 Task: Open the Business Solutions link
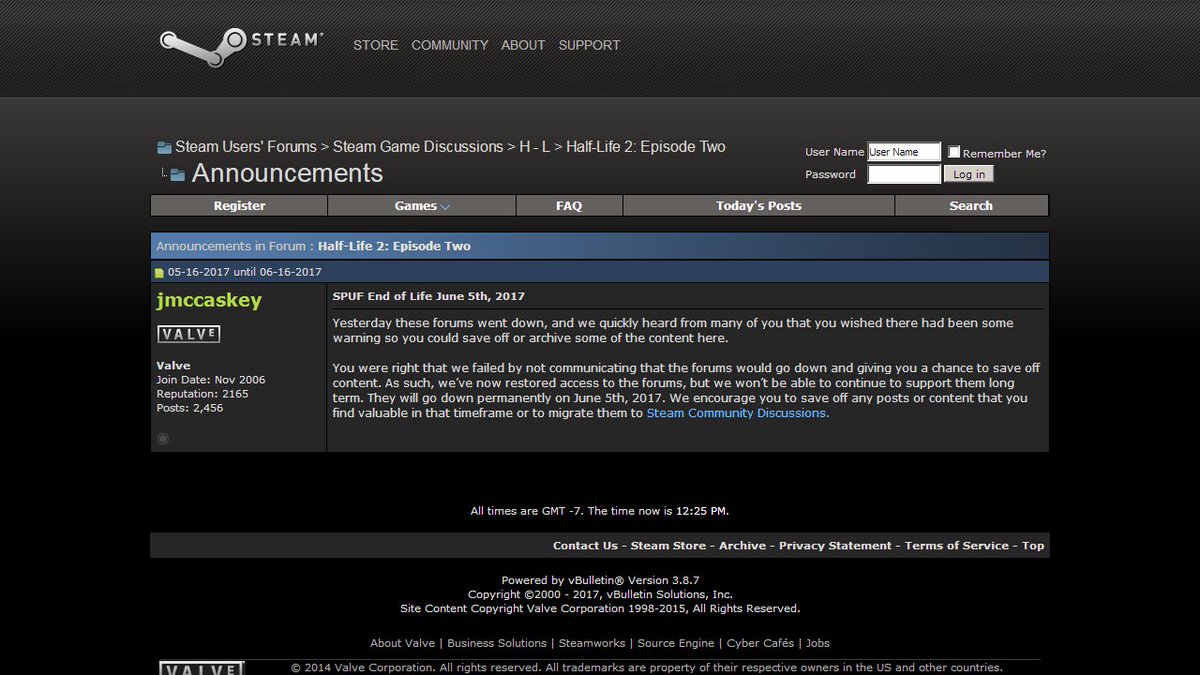(497, 643)
